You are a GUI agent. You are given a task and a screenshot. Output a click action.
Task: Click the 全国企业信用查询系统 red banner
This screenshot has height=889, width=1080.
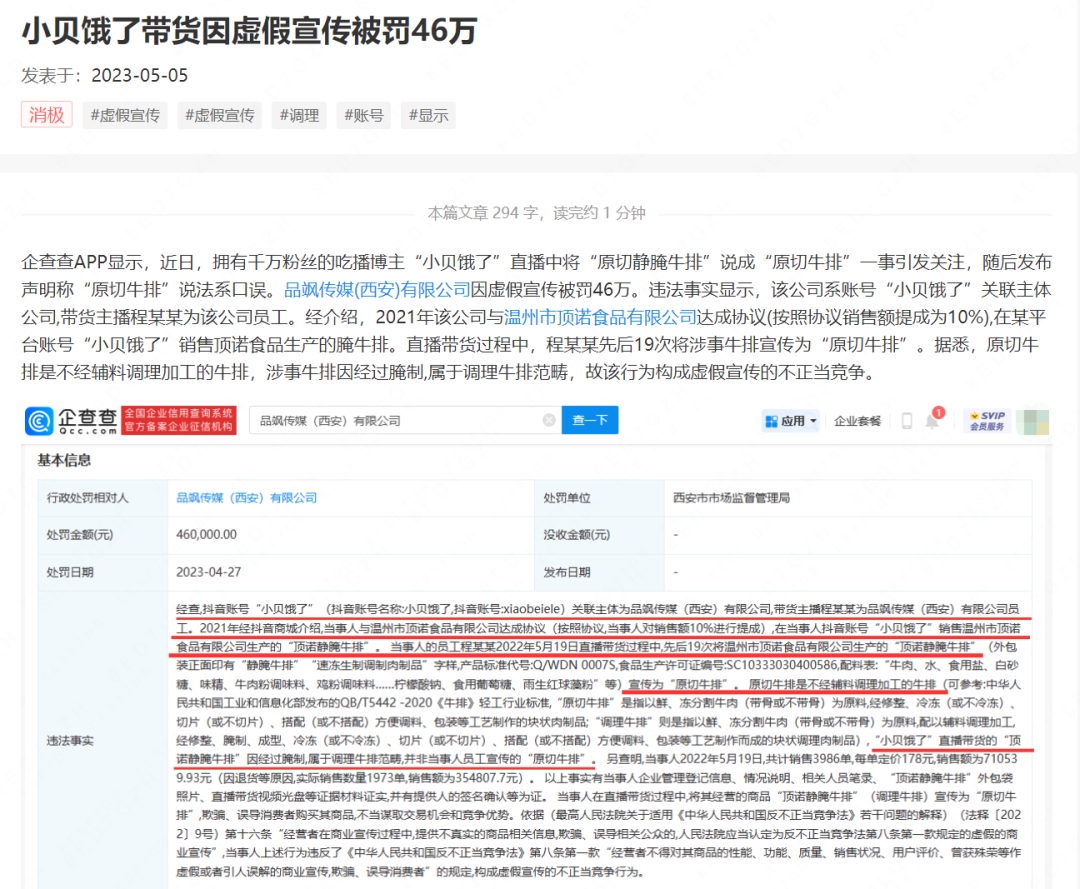point(179,420)
